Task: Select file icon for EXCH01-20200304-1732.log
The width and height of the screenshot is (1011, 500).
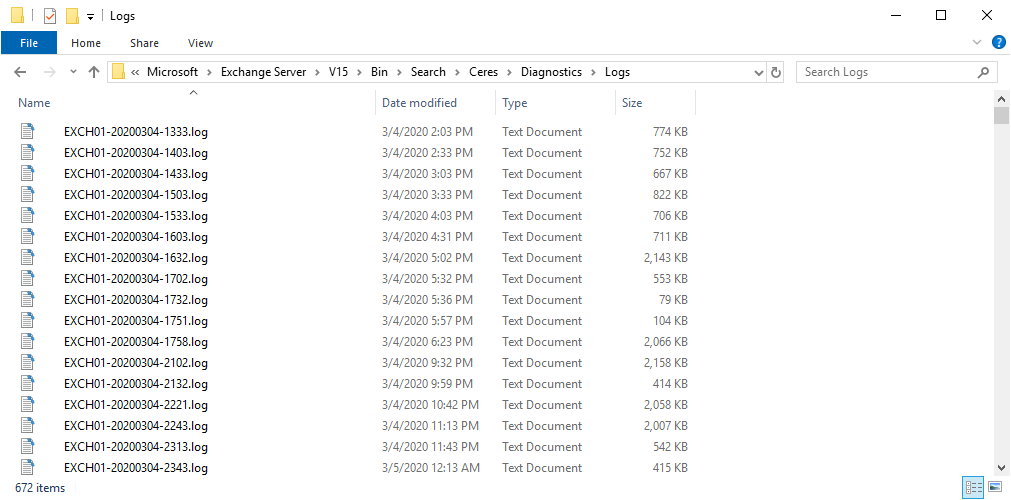Action: 27,299
